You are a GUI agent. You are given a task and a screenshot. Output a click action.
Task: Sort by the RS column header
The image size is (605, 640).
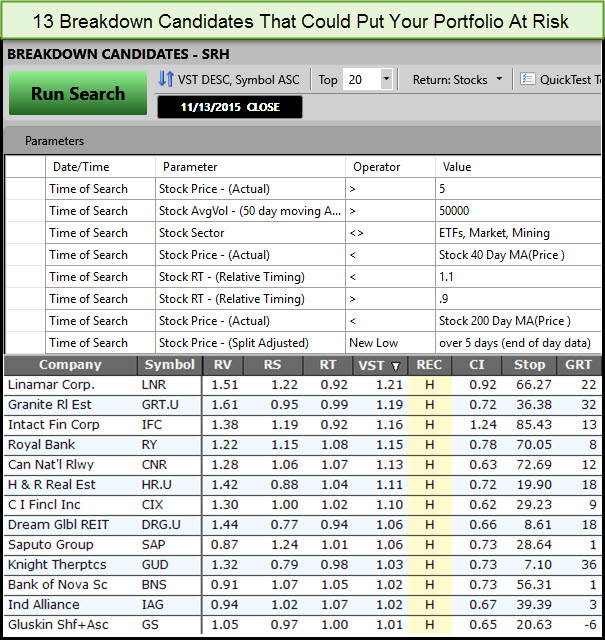pos(273,365)
